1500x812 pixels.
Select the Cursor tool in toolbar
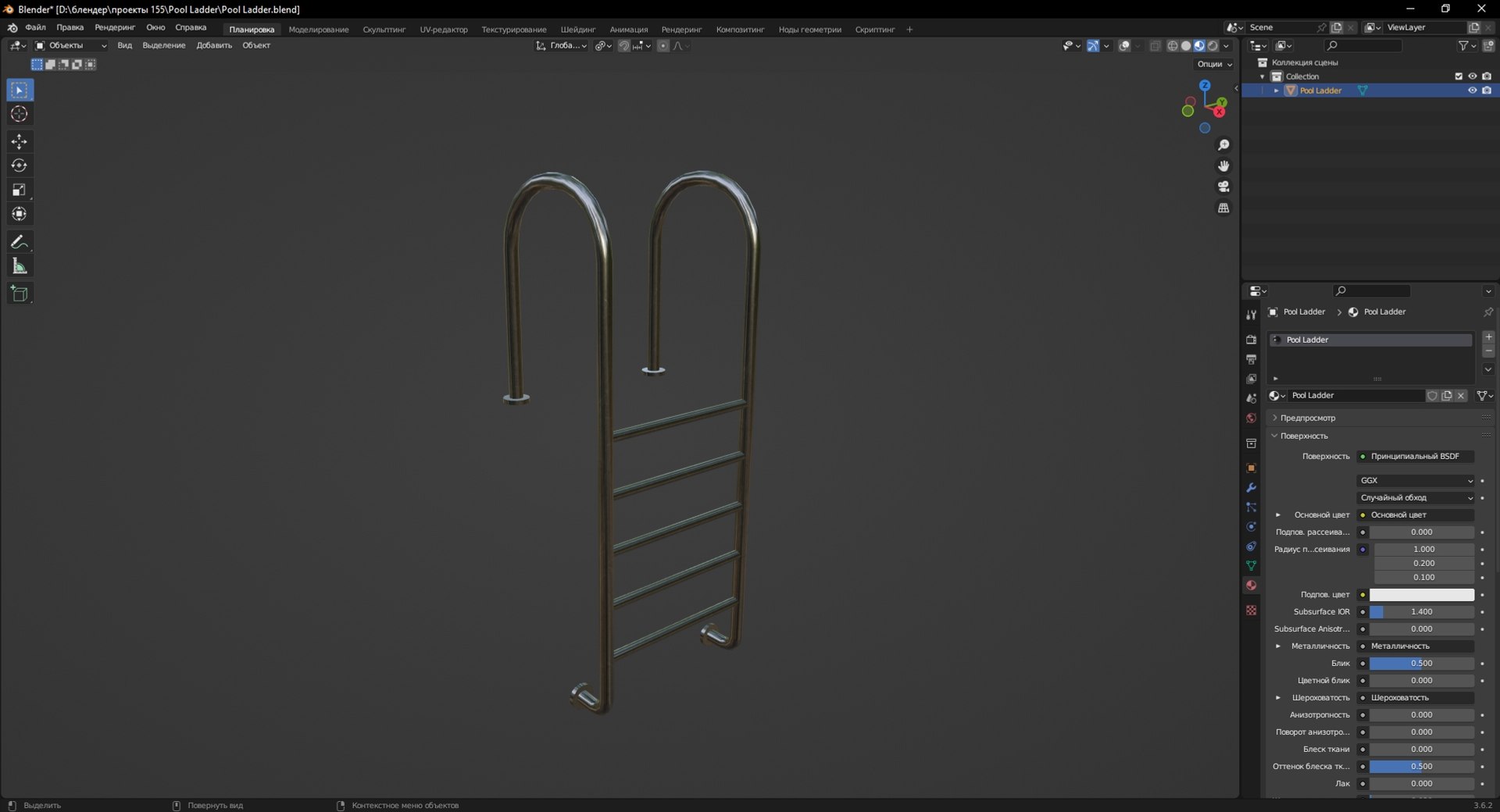pyautogui.click(x=20, y=114)
